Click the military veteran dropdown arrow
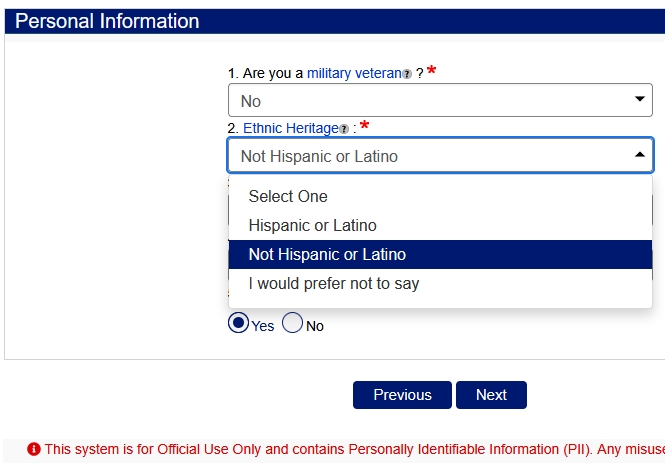665x463 pixels. tap(640, 100)
